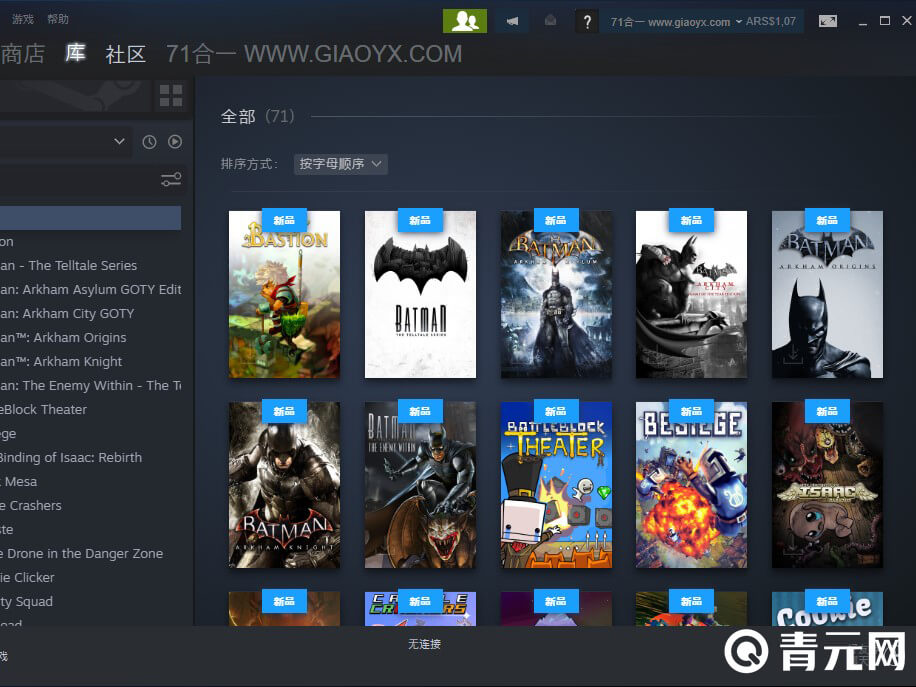Open Batman Telltale Series cover
This screenshot has width=916, height=687.
tap(420, 294)
